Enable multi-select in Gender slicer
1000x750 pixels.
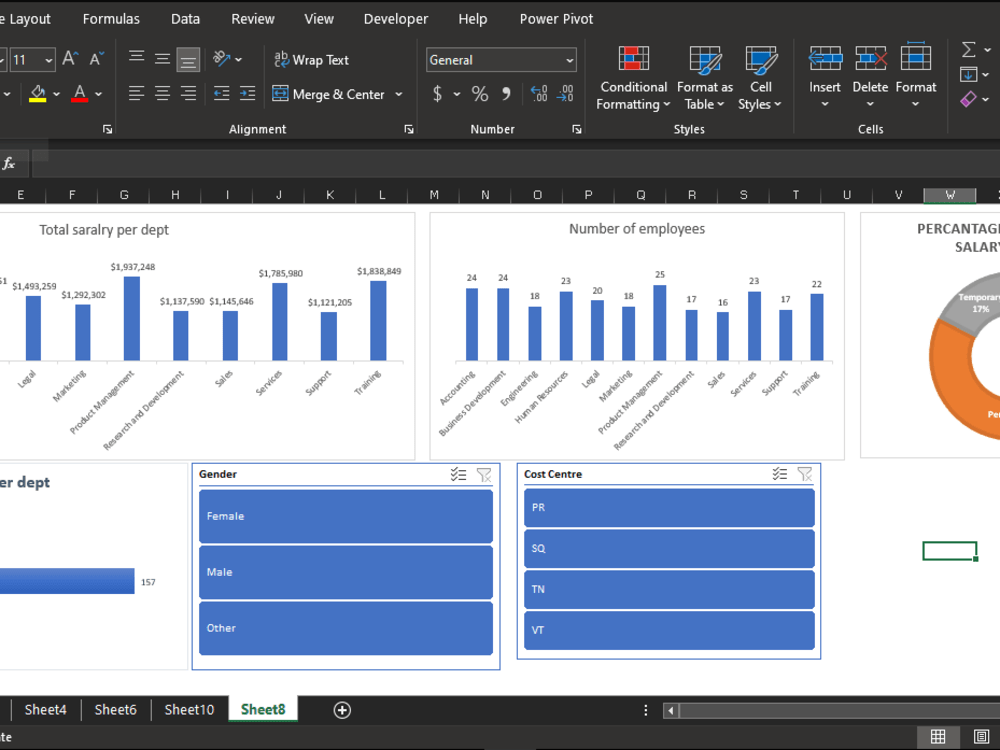[459, 474]
